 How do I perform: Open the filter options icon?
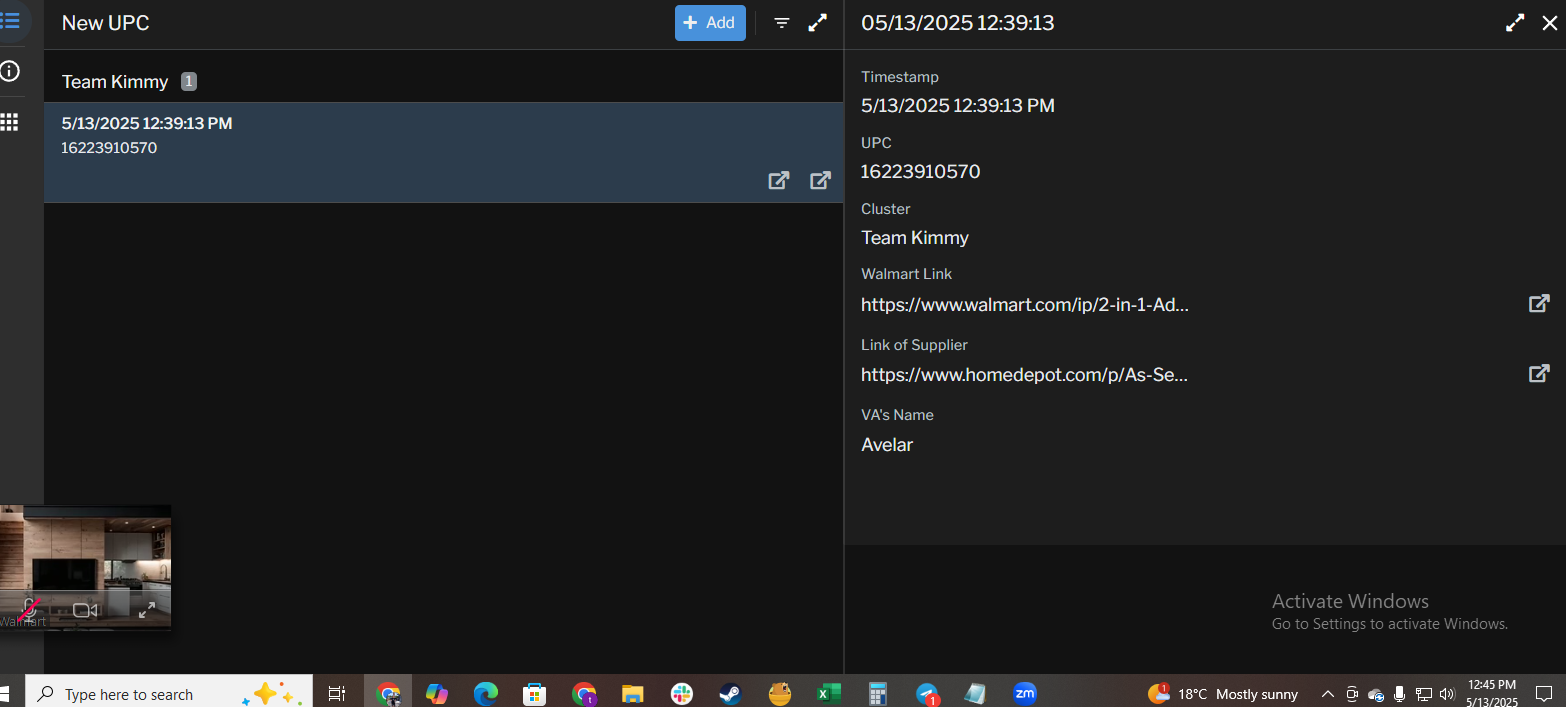click(782, 23)
